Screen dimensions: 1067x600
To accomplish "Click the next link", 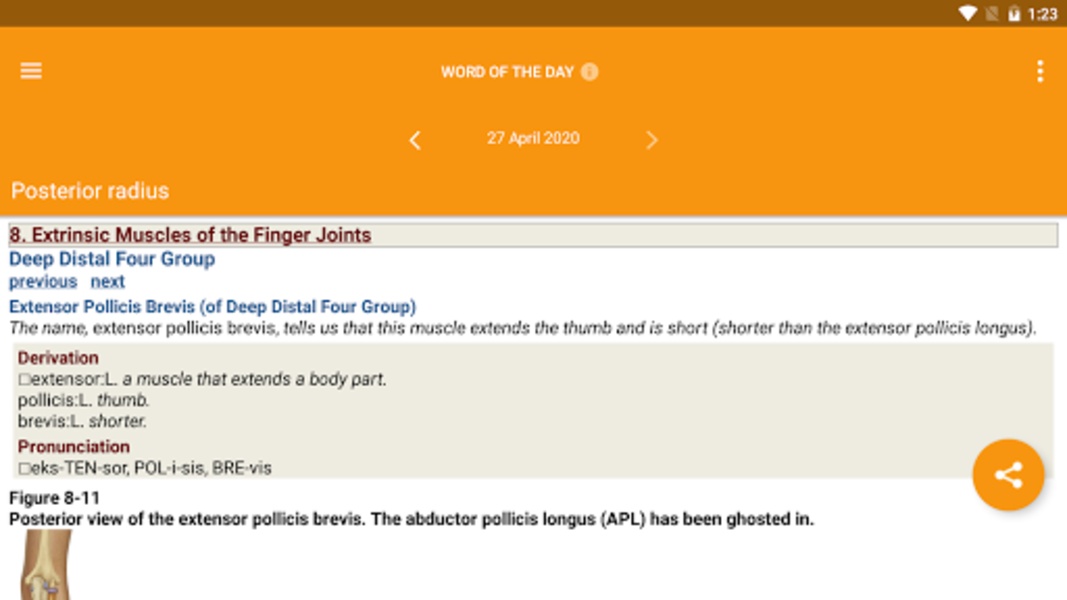I will [x=108, y=282].
